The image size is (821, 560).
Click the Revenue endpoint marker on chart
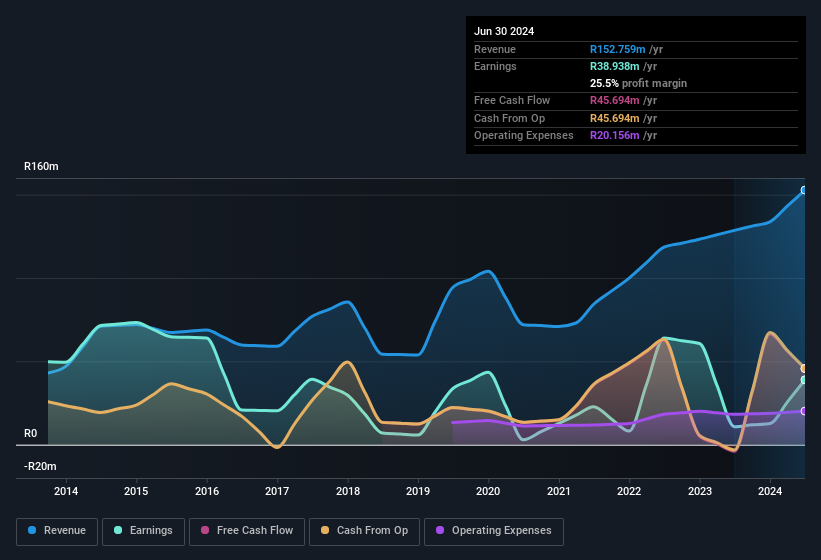(804, 190)
